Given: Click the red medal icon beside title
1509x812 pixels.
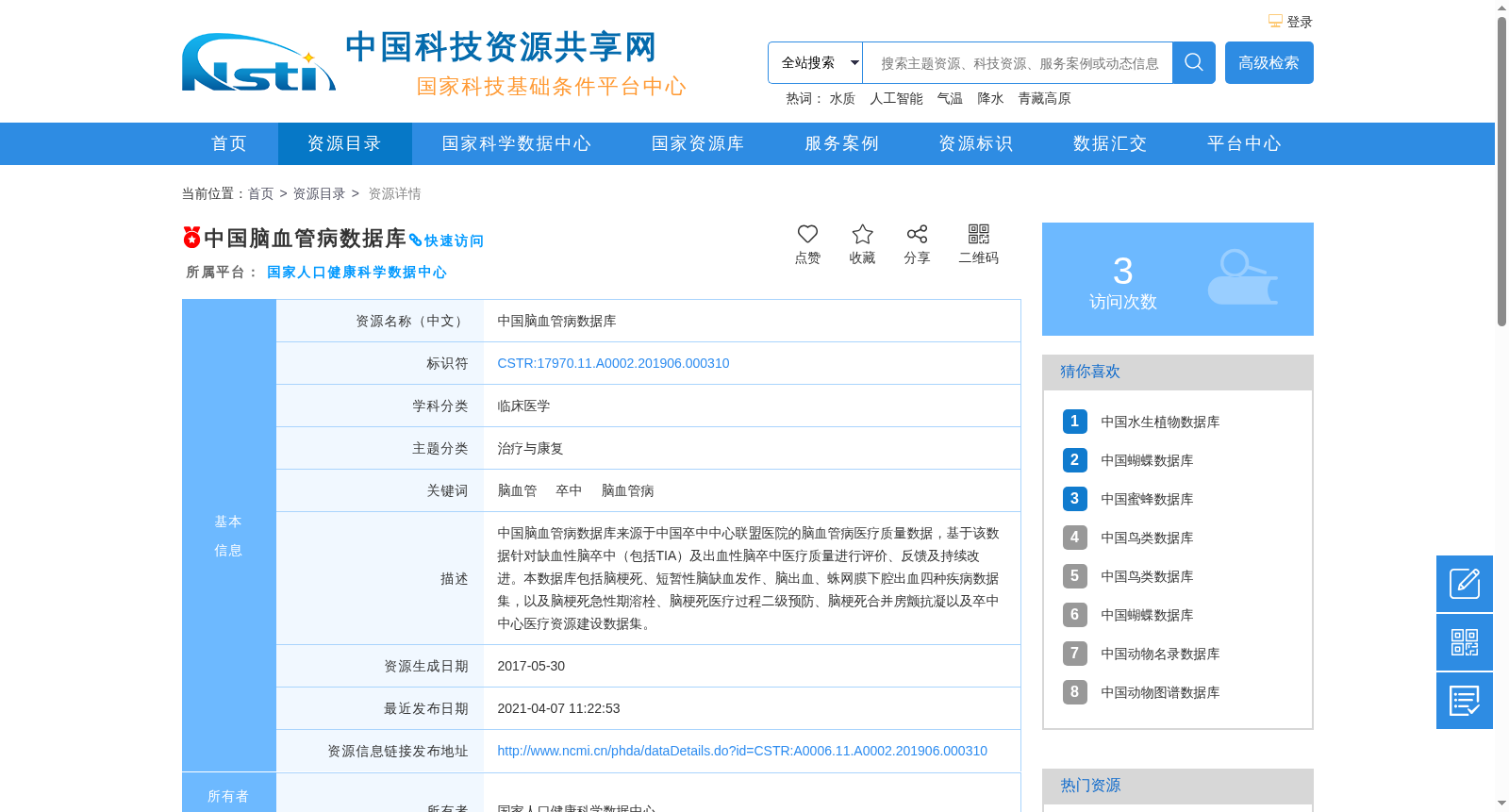Looking at the screenshot, I should [x=191, y=237].
